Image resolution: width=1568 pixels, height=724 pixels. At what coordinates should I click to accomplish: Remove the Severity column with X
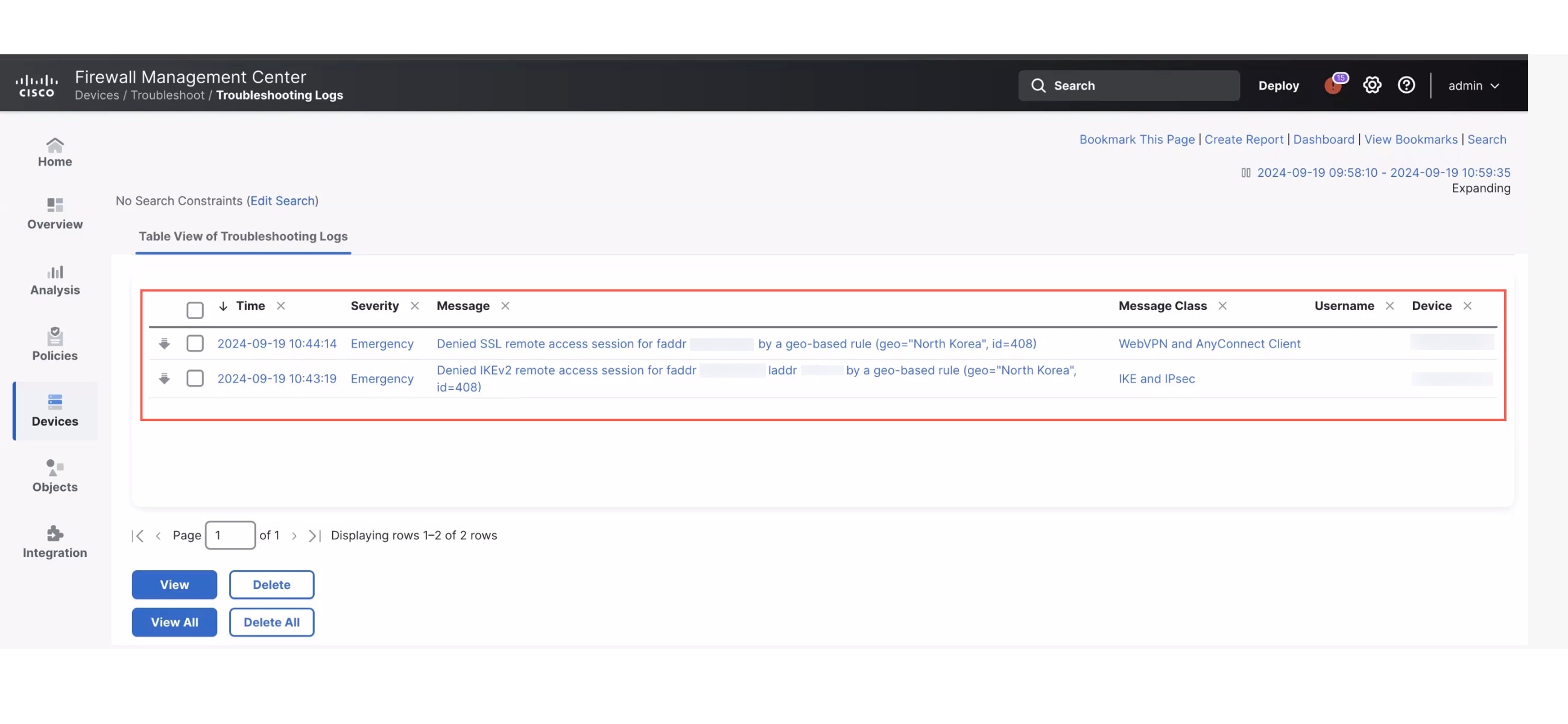(x=414, y=306)
